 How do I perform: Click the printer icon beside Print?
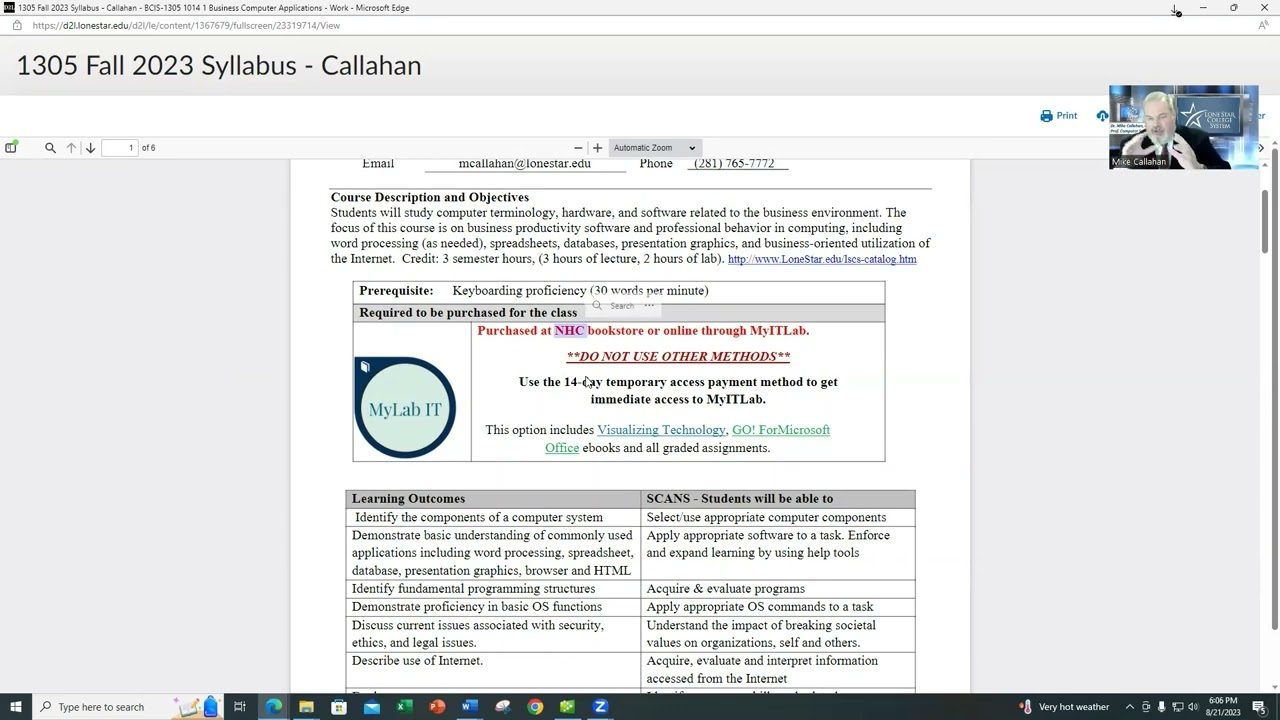[1046, 116]
